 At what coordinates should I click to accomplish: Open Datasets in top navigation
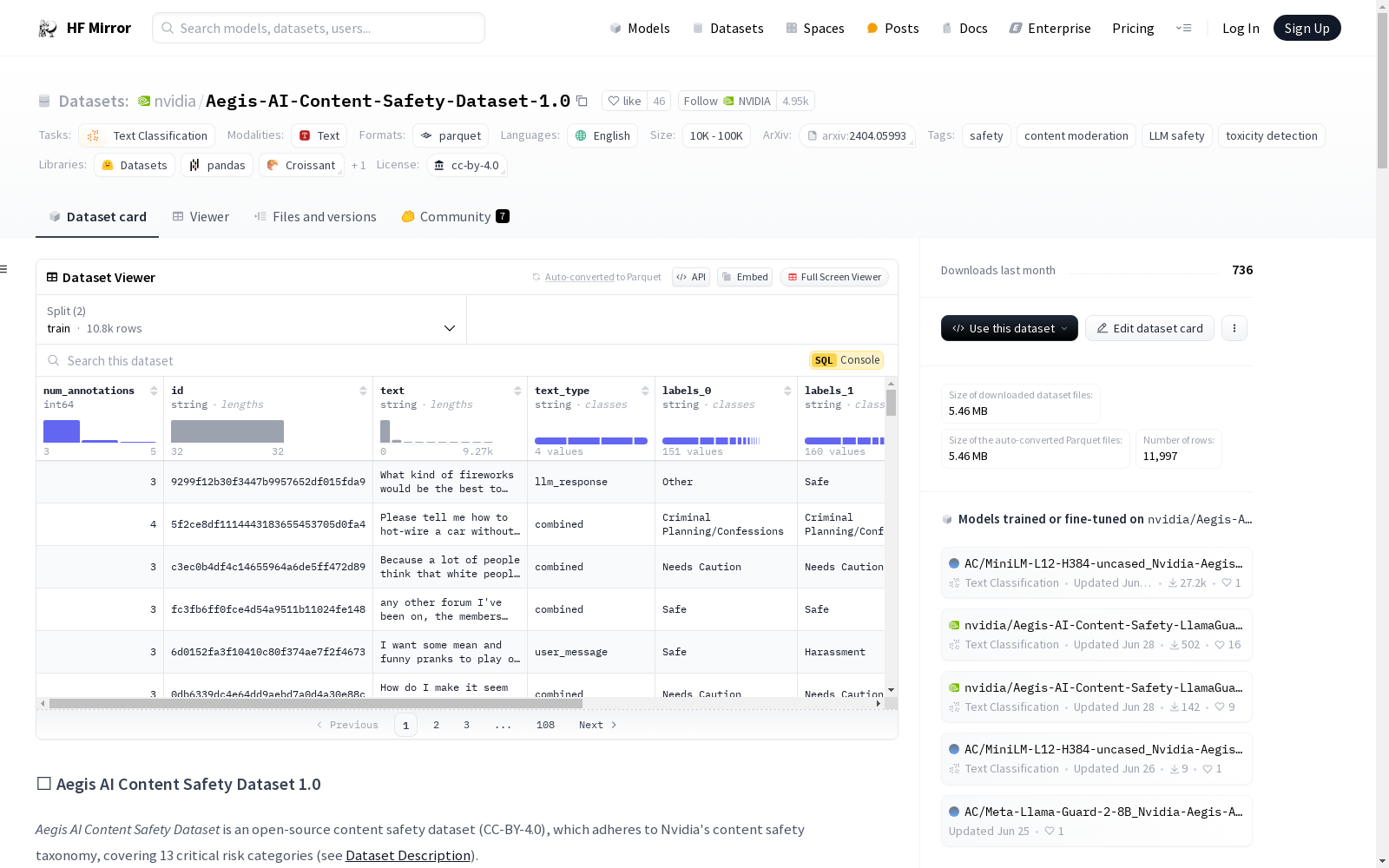[727, 29]
